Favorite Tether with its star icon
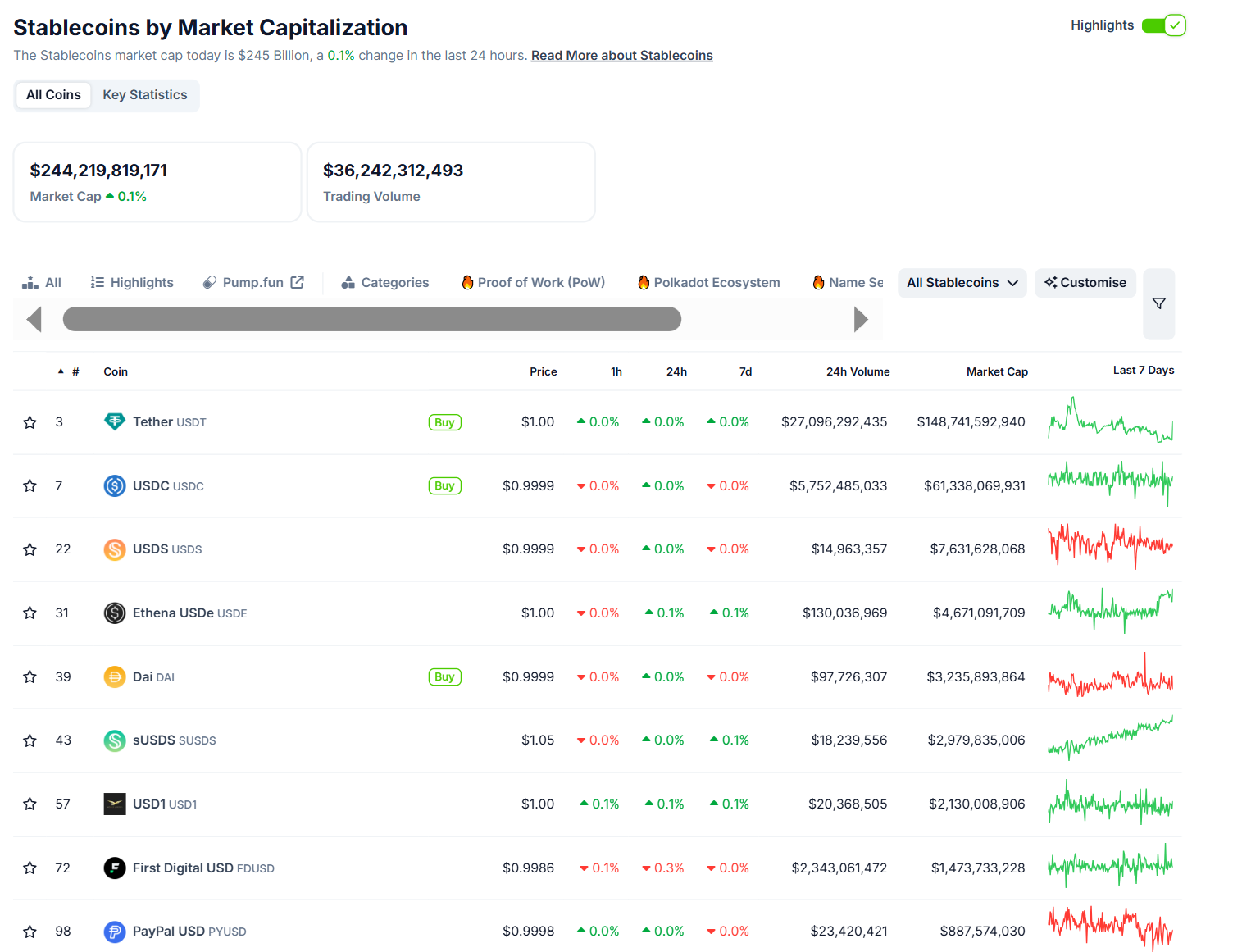 30,422
